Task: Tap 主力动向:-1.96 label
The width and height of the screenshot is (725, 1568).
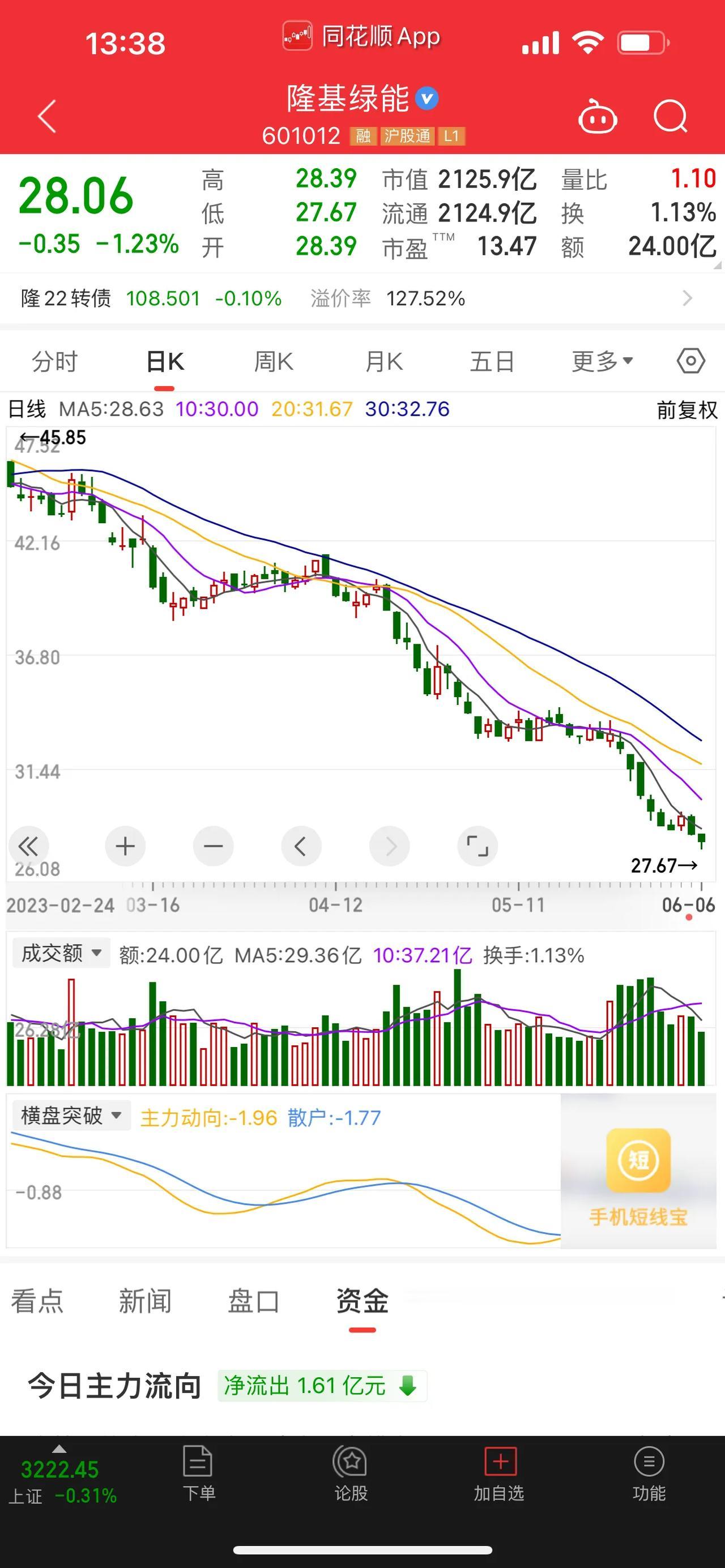Action: click(x=209, y=1118)
